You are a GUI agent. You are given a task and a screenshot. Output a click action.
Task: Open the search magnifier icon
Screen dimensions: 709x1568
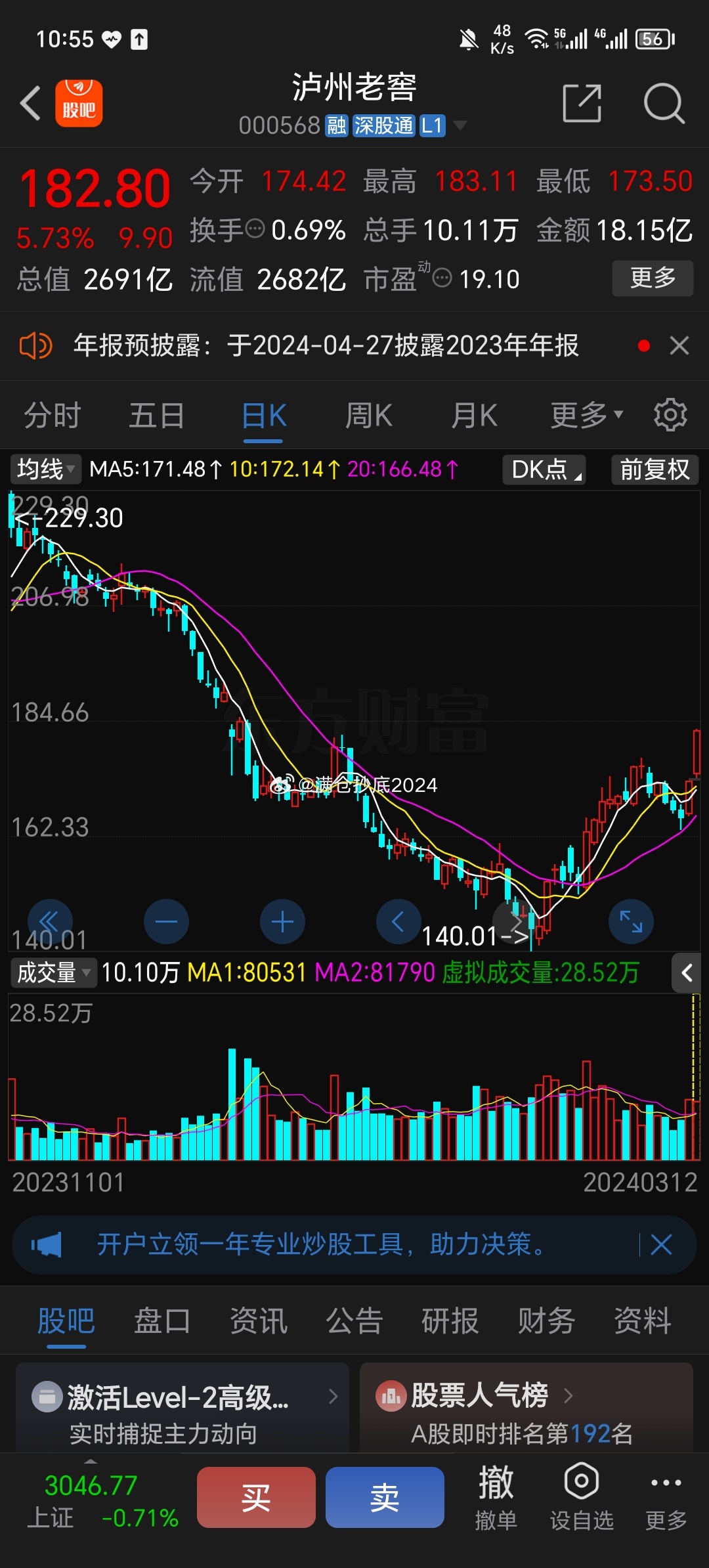[664, 103]
